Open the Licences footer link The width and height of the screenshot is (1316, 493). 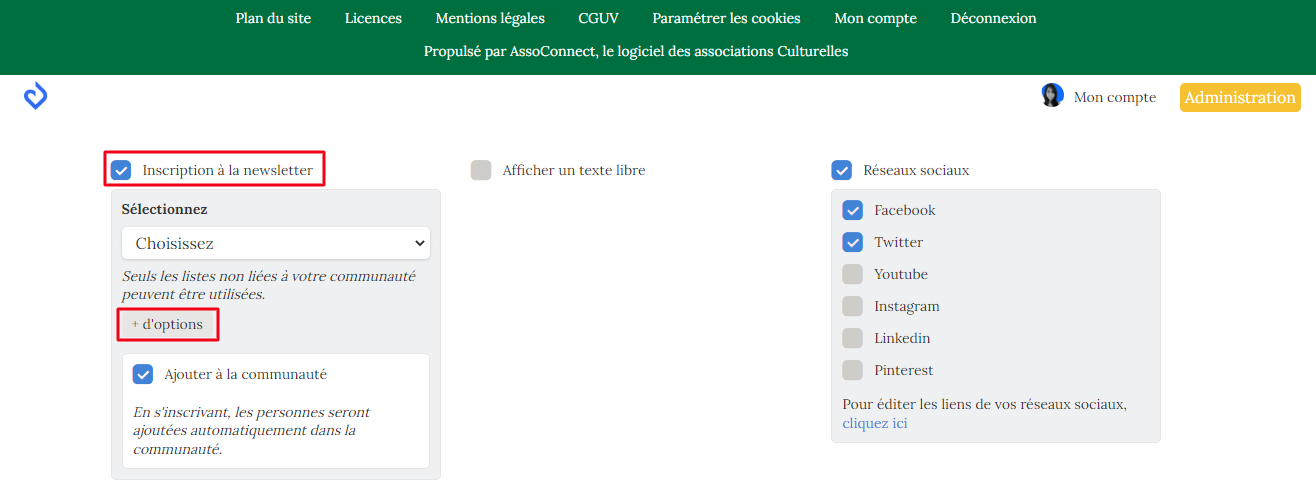tap(373, 18)
